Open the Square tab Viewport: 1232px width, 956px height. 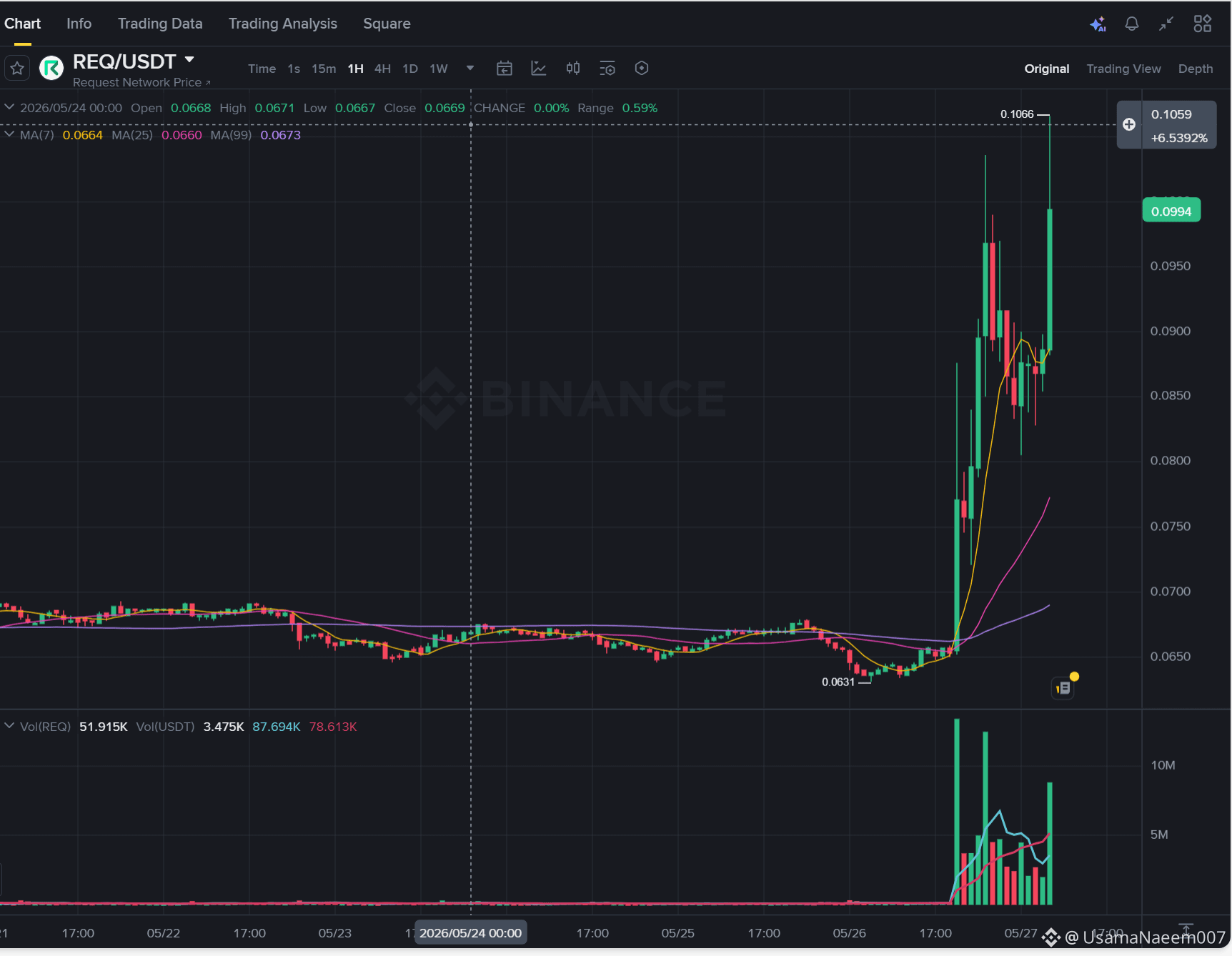[387, 24]
